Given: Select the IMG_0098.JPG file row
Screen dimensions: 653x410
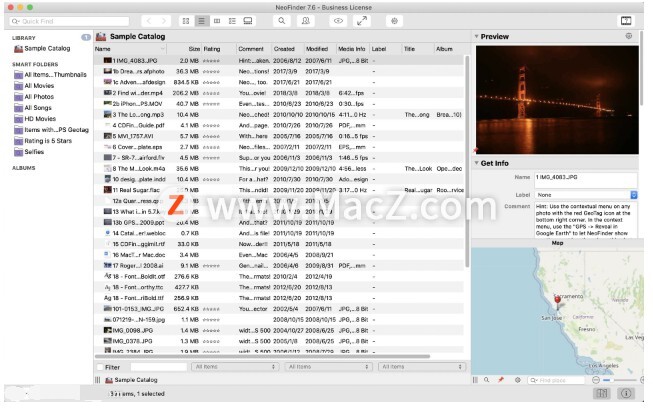Looking at the screenshot, I should point(279,330).
